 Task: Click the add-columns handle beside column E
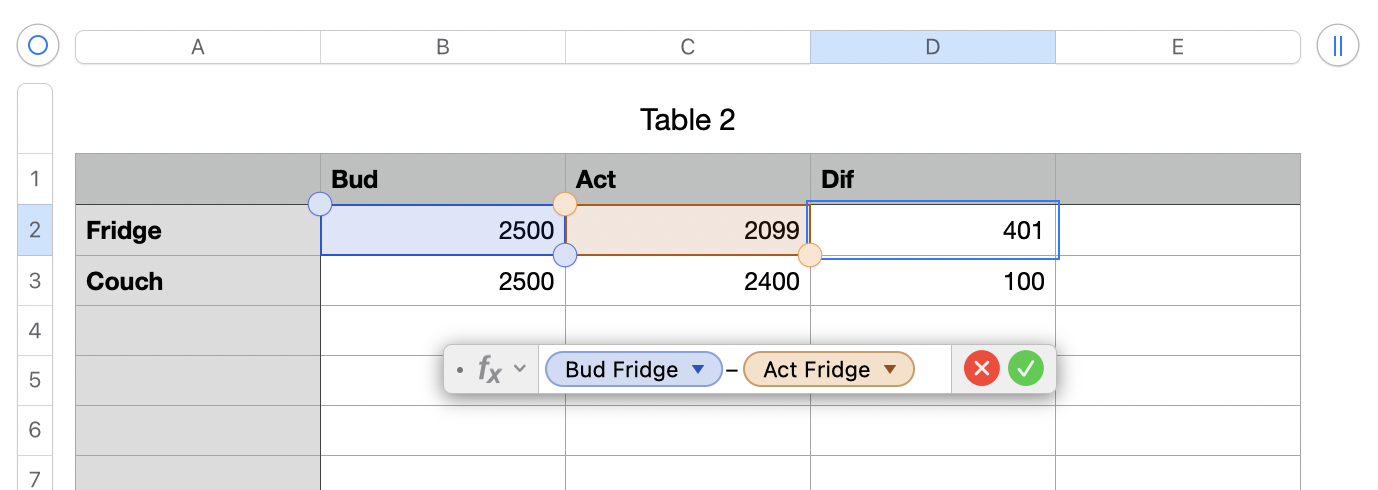[x=1337, y=46]
